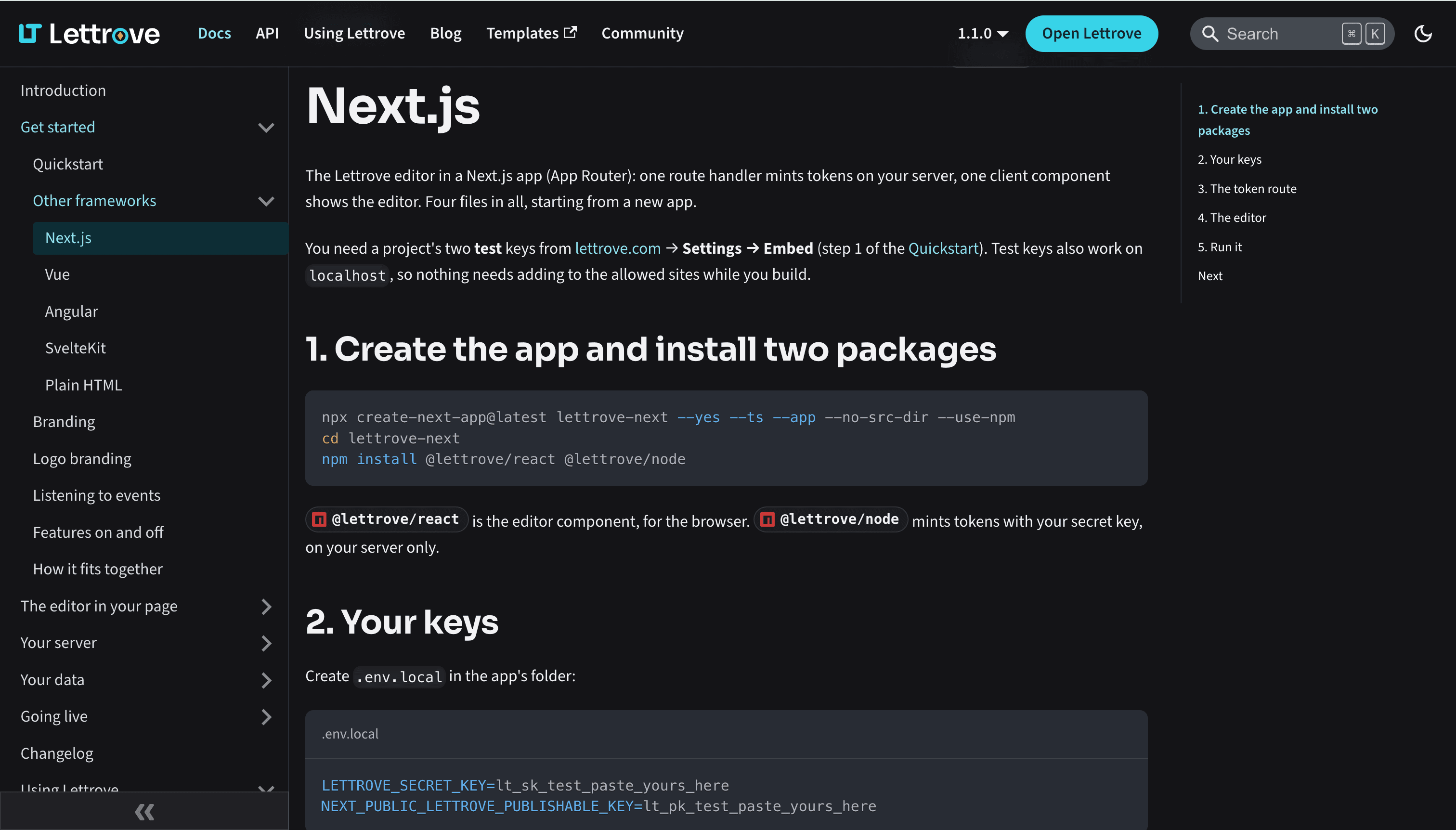Viewport: 1456px width, 830px height.
Task: Click the Lettrove logo in header
Action: click(90, 34)
